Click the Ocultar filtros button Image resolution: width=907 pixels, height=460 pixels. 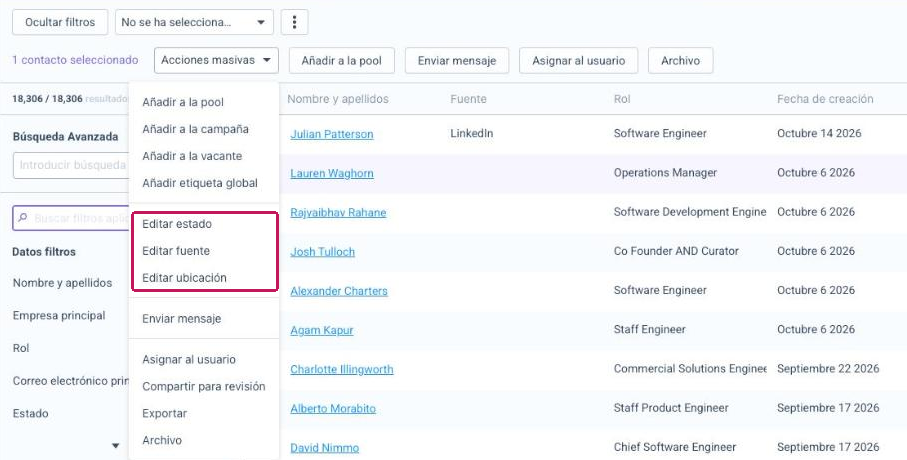click(60, 23)
